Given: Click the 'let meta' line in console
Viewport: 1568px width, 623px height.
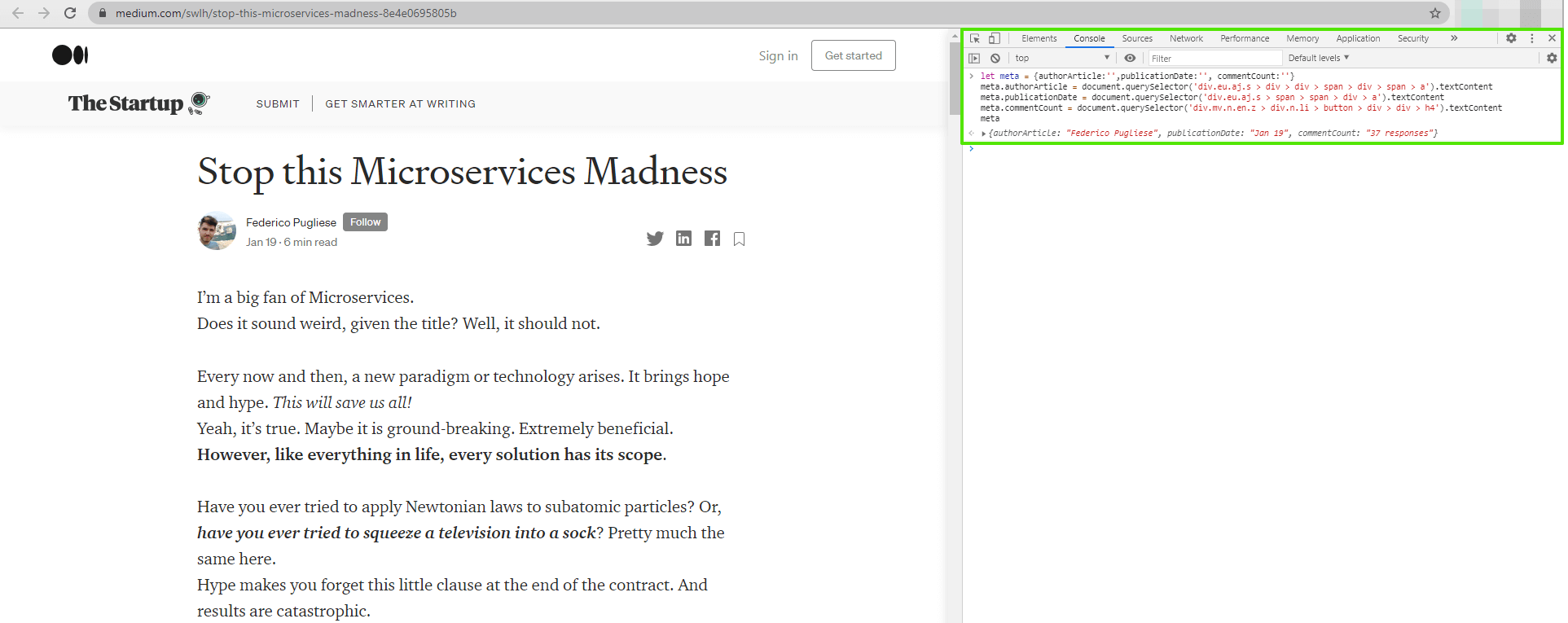Looking at the screenshot, I should click(1137, 76).
